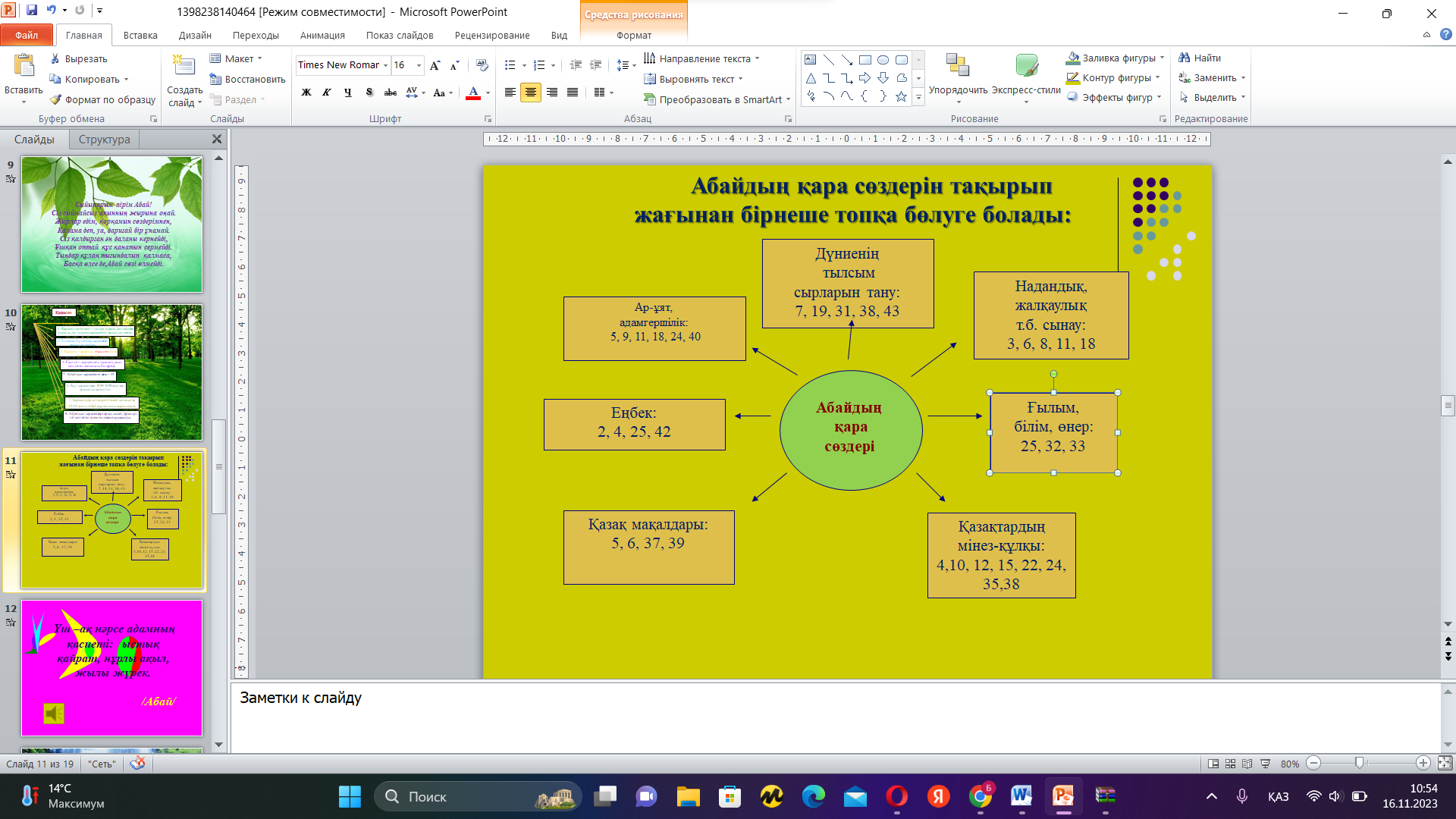Click the Find binoculars icon

[1184, 58]
